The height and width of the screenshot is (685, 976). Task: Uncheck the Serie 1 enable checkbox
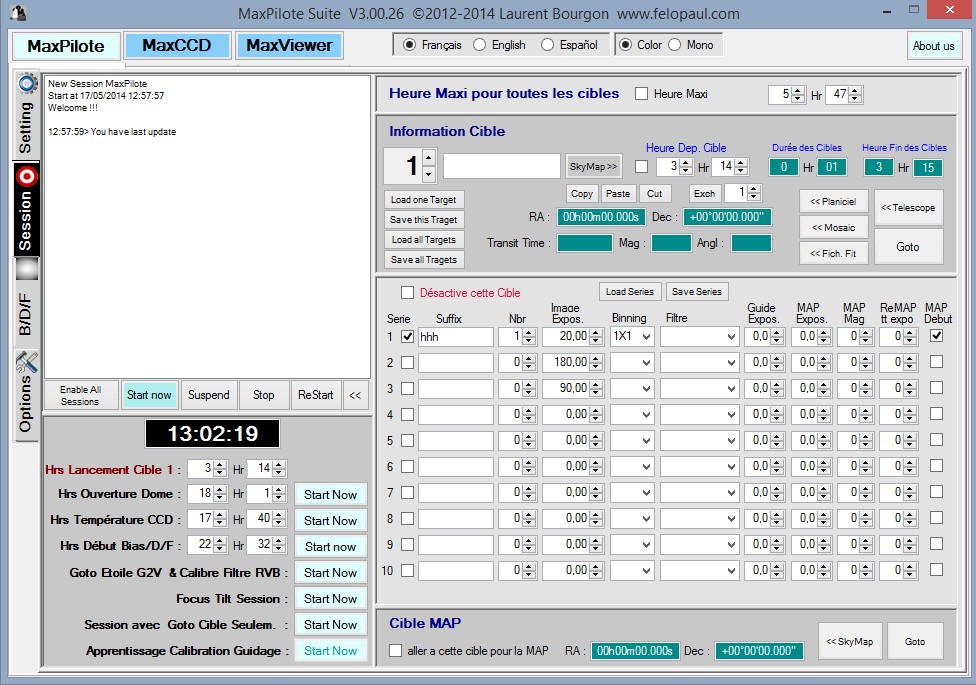[407, 337]
